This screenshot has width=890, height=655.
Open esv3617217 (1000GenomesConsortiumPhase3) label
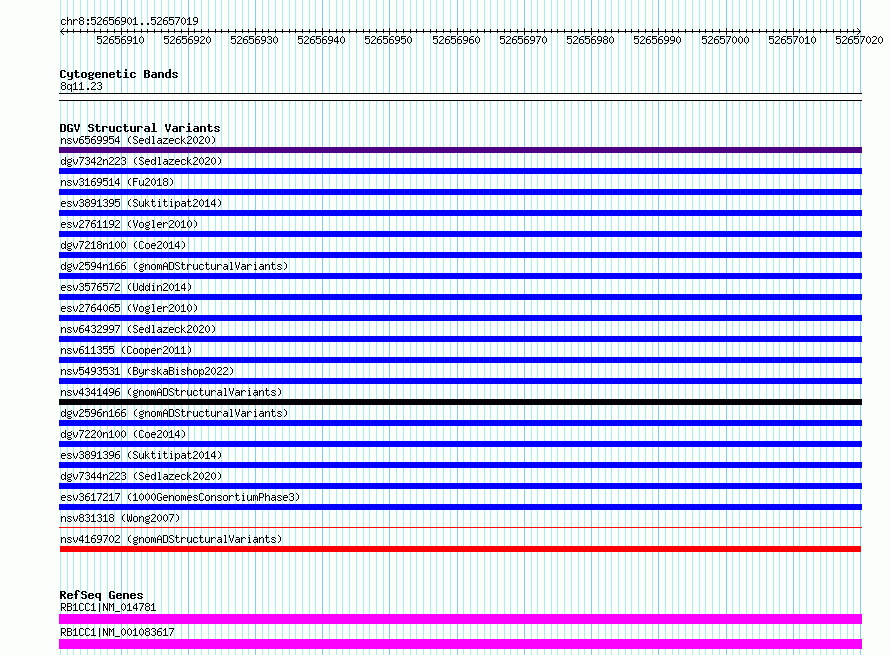pos(180,497)
